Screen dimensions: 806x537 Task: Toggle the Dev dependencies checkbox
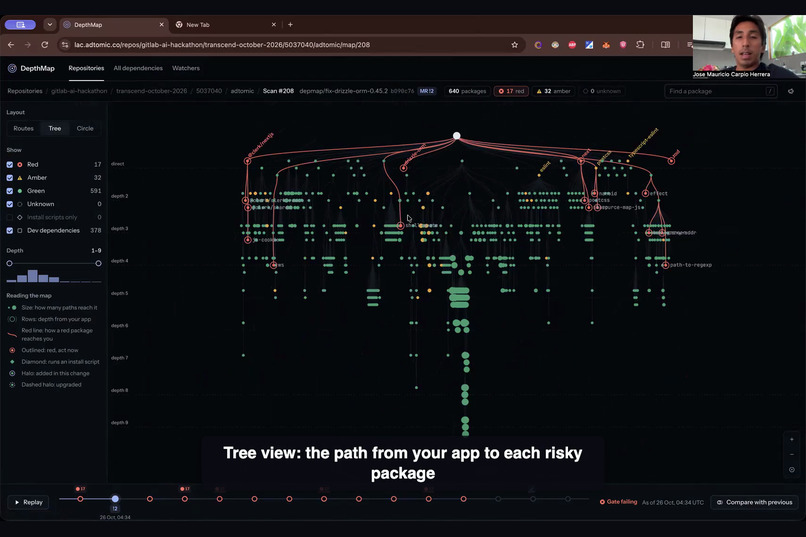click(10, 231)
